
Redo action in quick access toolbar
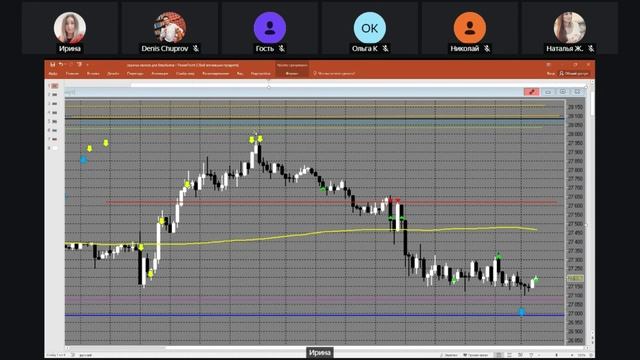click(70, 64)
